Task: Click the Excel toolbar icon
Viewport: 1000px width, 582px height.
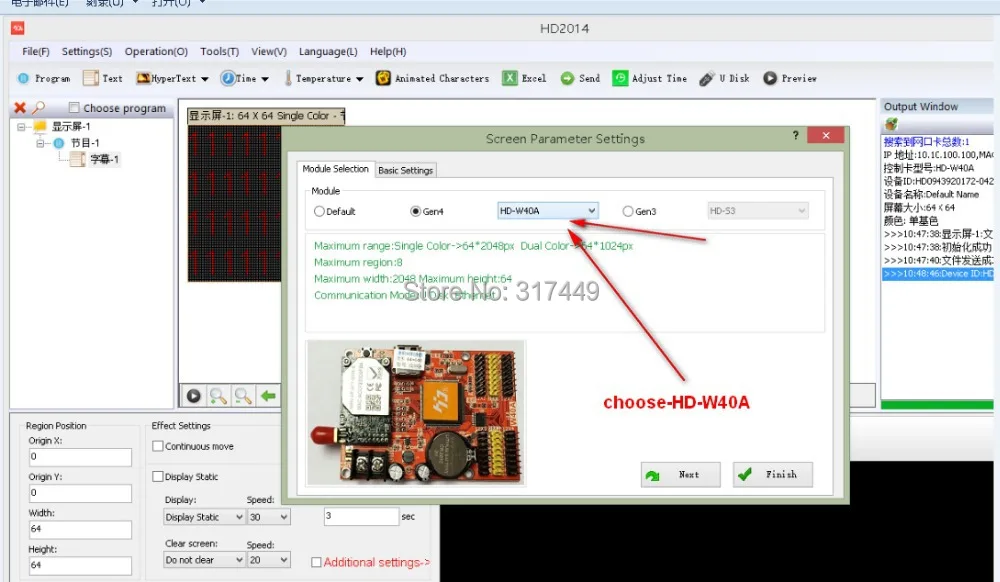Action: pyautogui.click(x=510, y=78)
